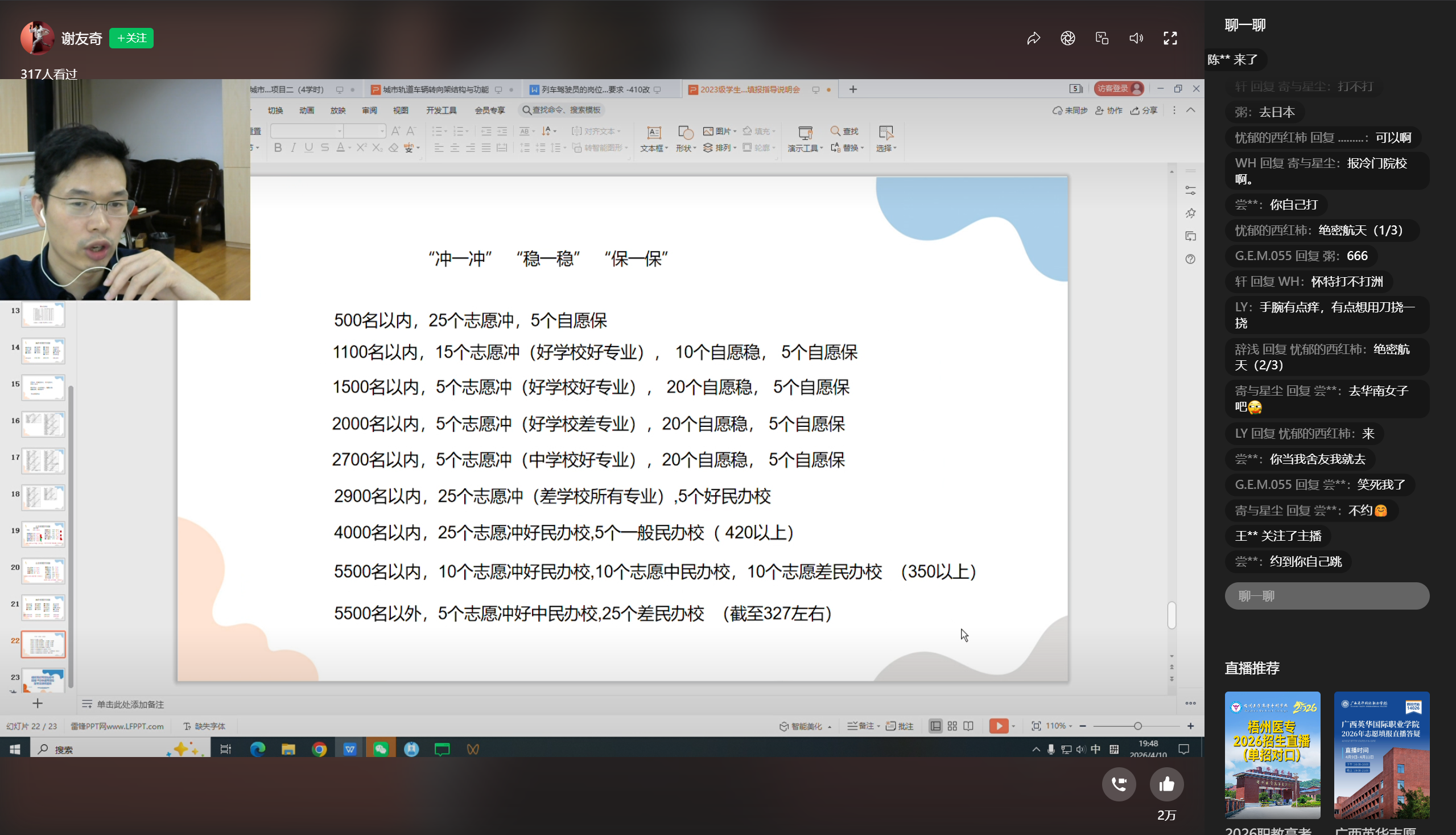Select slide 19 thumbnail
The height and width of the screenshot is (835, 1456).
(x=43, y=534)
